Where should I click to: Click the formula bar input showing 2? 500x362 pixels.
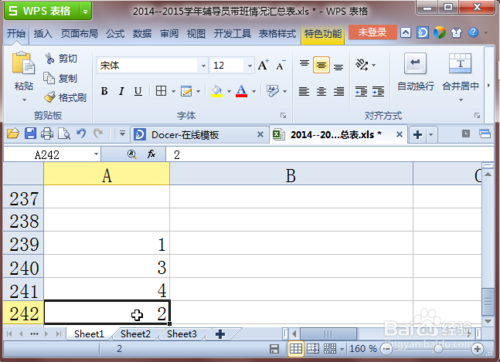click(x=330, y=154)
